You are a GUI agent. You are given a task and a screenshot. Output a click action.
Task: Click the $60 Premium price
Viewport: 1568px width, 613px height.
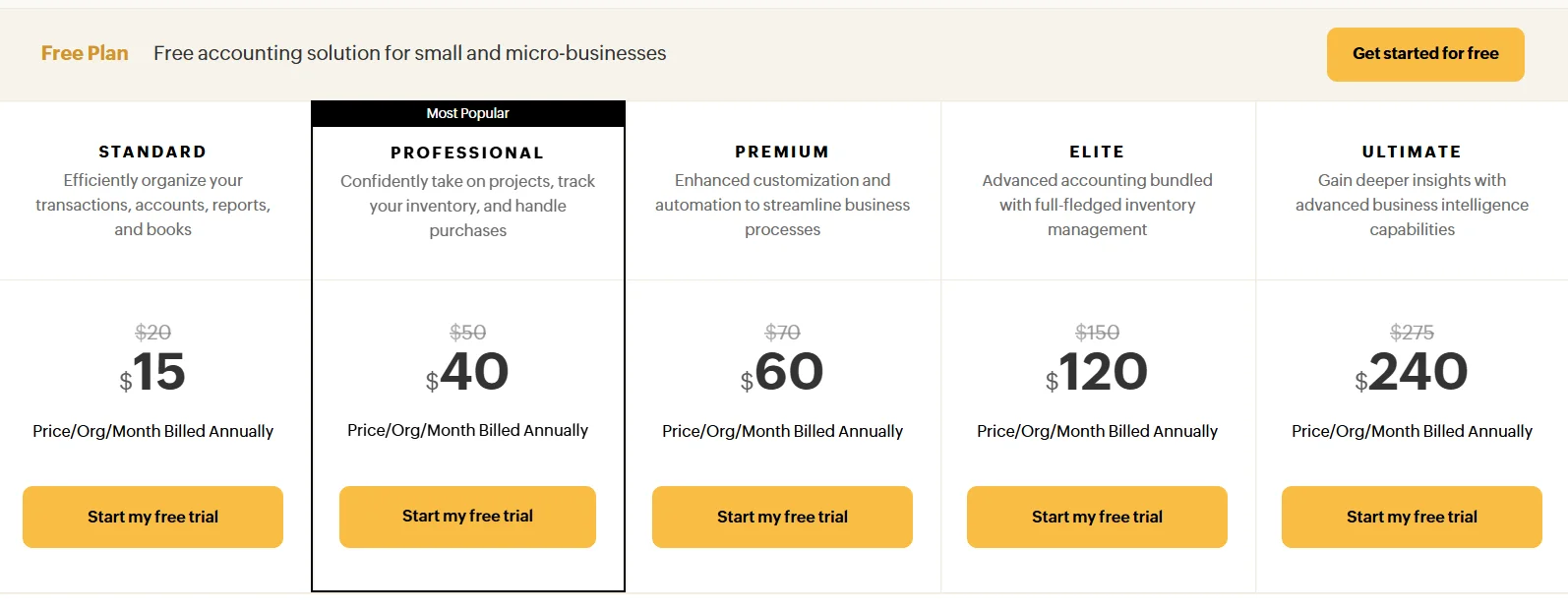click(785, 372)
